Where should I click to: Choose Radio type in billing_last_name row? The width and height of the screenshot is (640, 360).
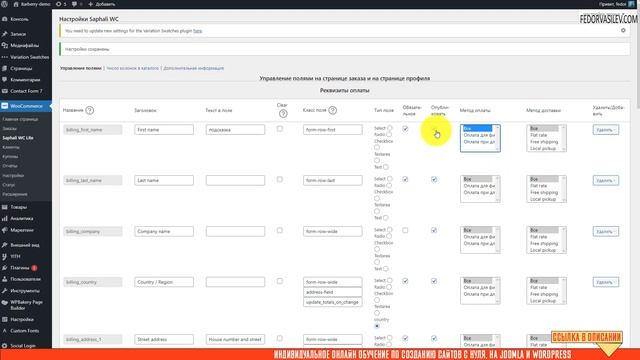click(x=389, y=185)
